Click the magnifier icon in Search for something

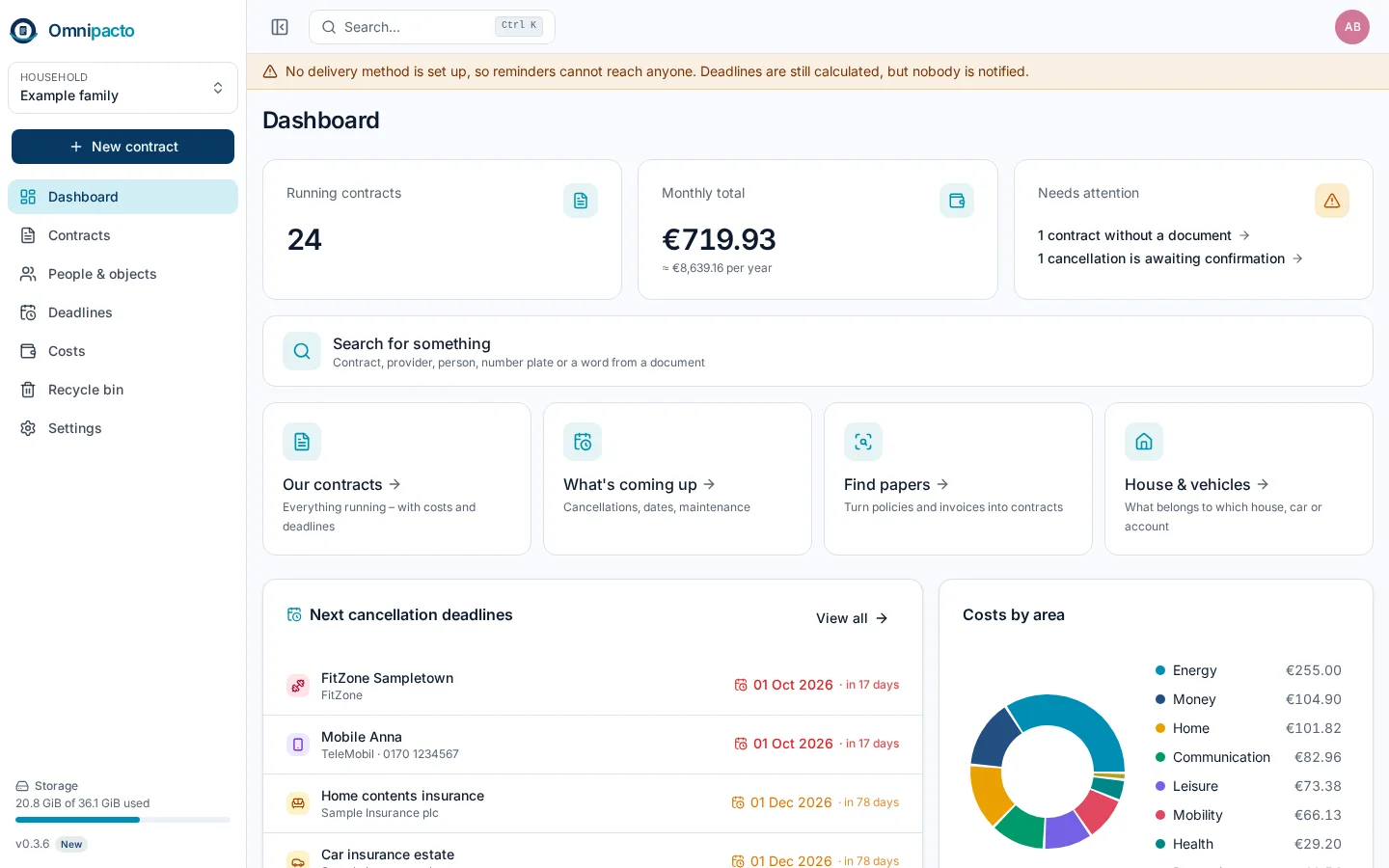(x=302, y=351)
